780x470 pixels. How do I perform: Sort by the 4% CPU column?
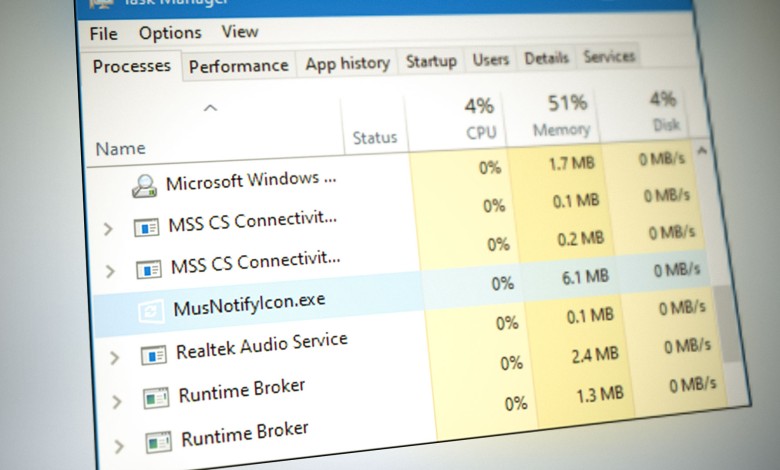480,119
